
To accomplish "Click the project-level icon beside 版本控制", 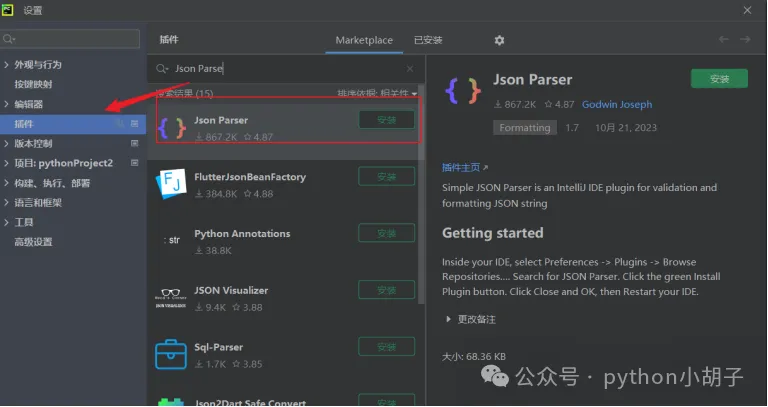I will (x=135, y=143).
